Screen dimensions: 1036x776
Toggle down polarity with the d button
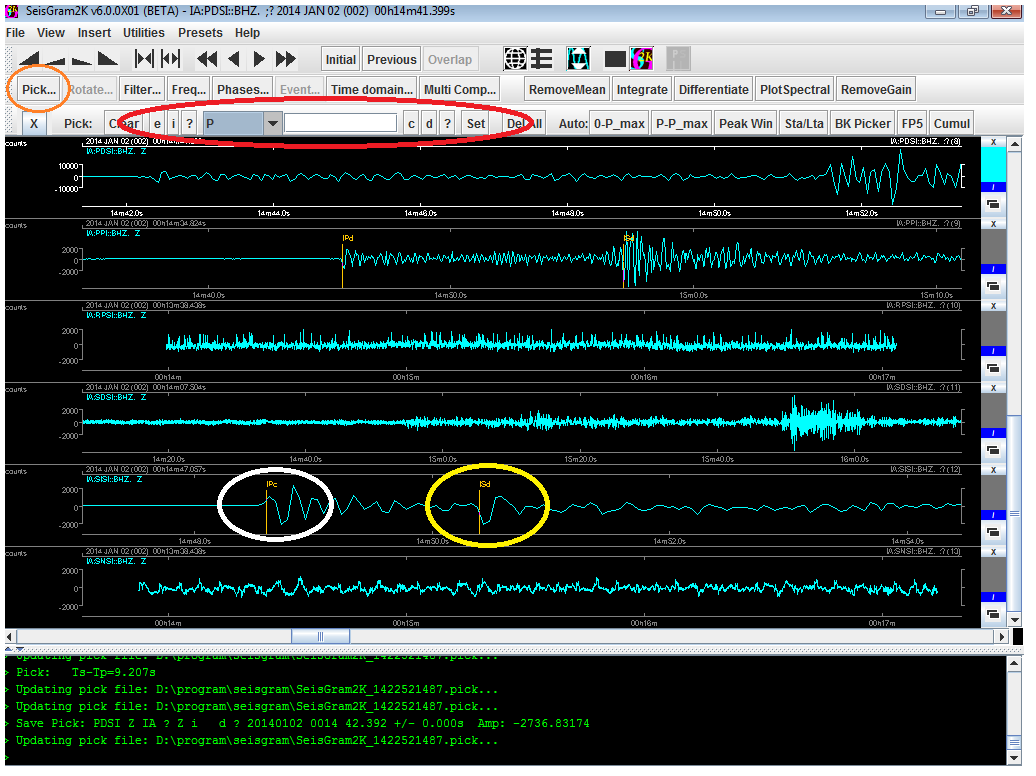(x=427, y=122)
